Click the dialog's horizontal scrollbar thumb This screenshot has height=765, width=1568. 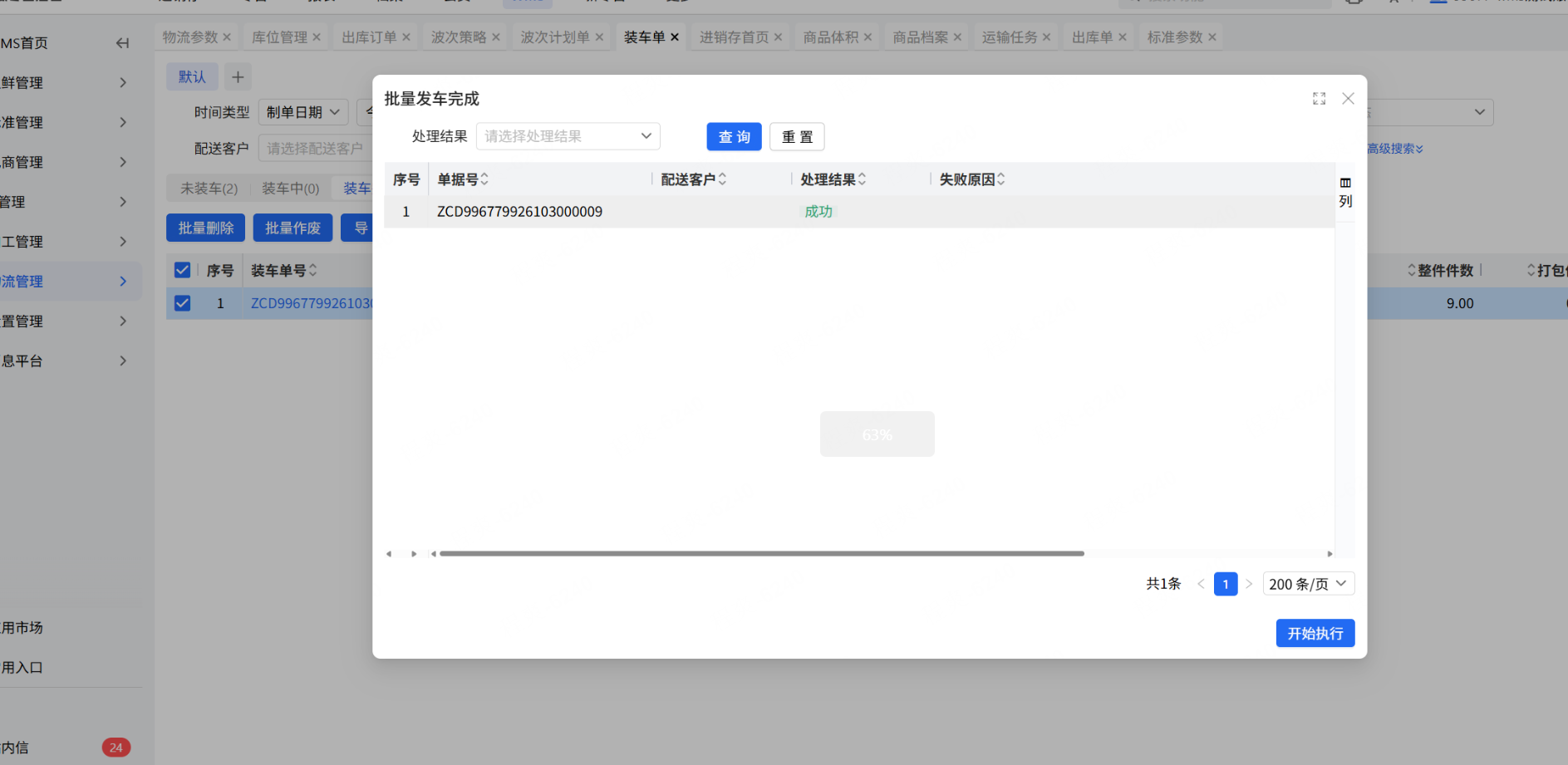[762, 553]
